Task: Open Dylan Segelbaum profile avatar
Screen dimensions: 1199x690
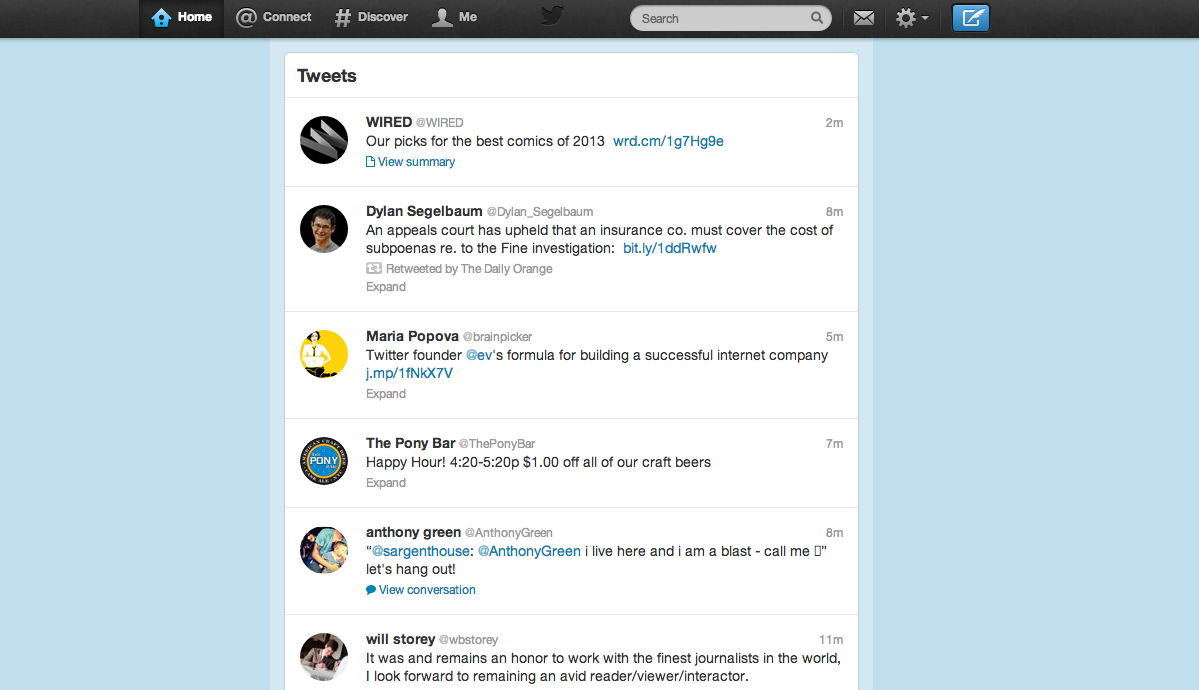Action: click(323, 229)
